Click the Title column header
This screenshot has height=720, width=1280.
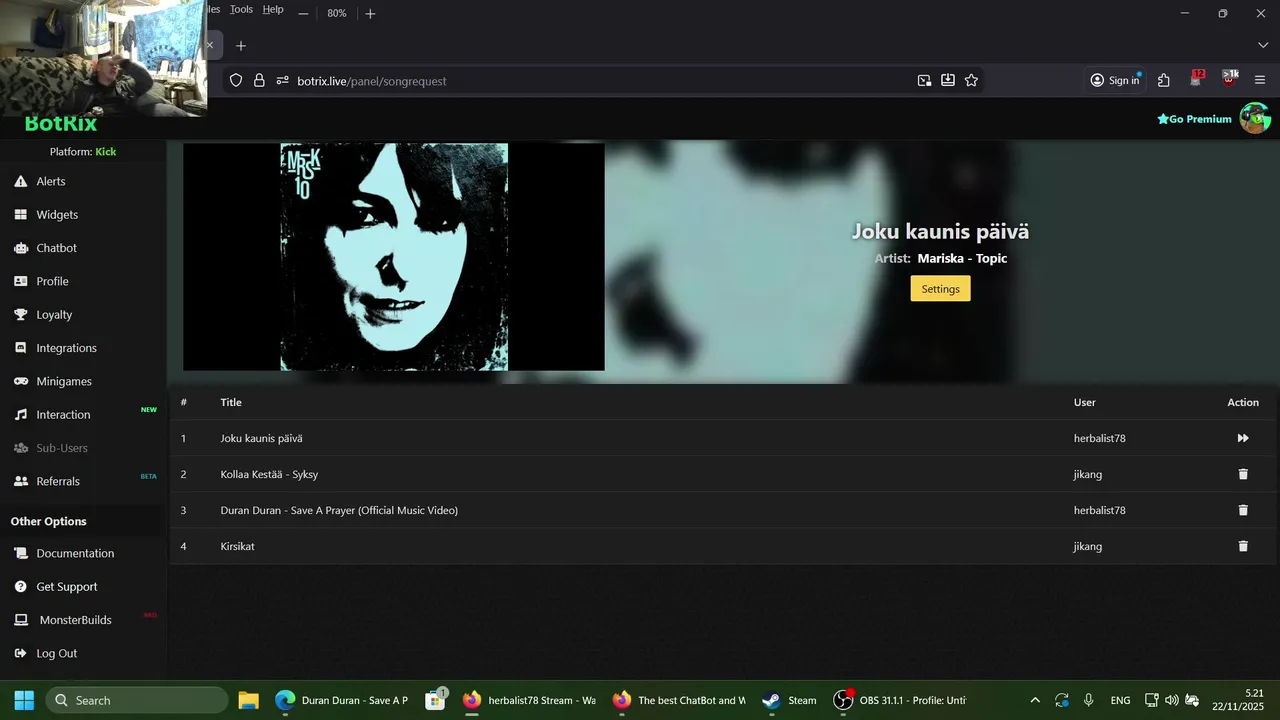tap(231, 402)
